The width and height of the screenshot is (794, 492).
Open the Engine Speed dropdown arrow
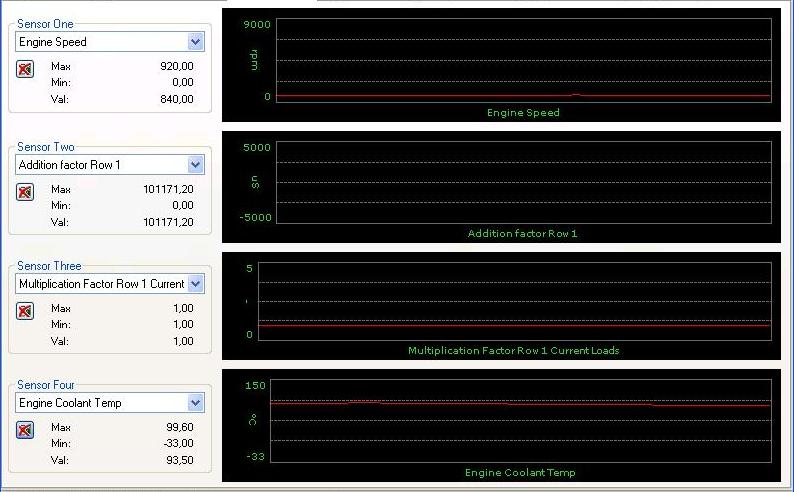[x=195, y=42]
